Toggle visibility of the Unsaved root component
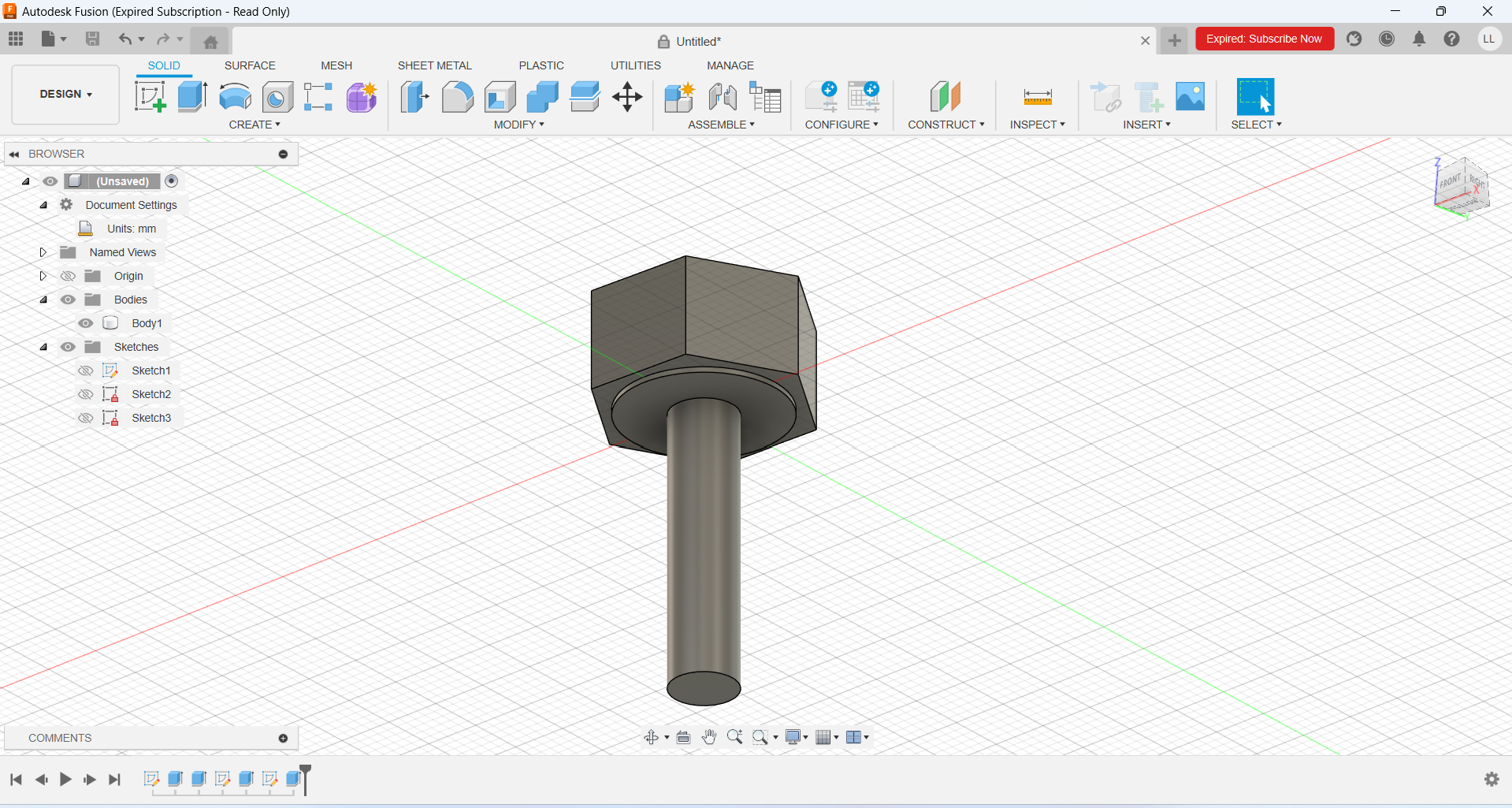 50,181
